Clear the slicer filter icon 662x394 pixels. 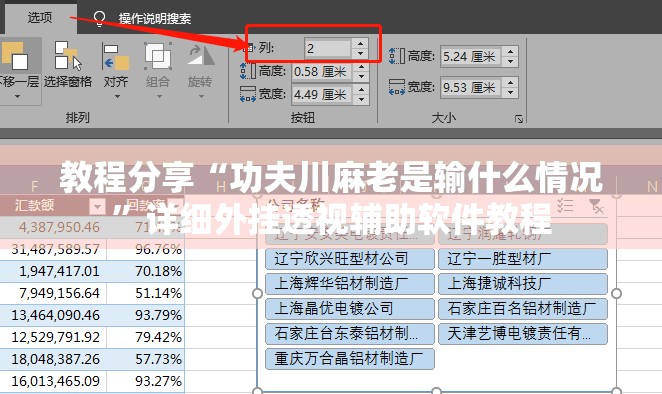tap(596, 206)
